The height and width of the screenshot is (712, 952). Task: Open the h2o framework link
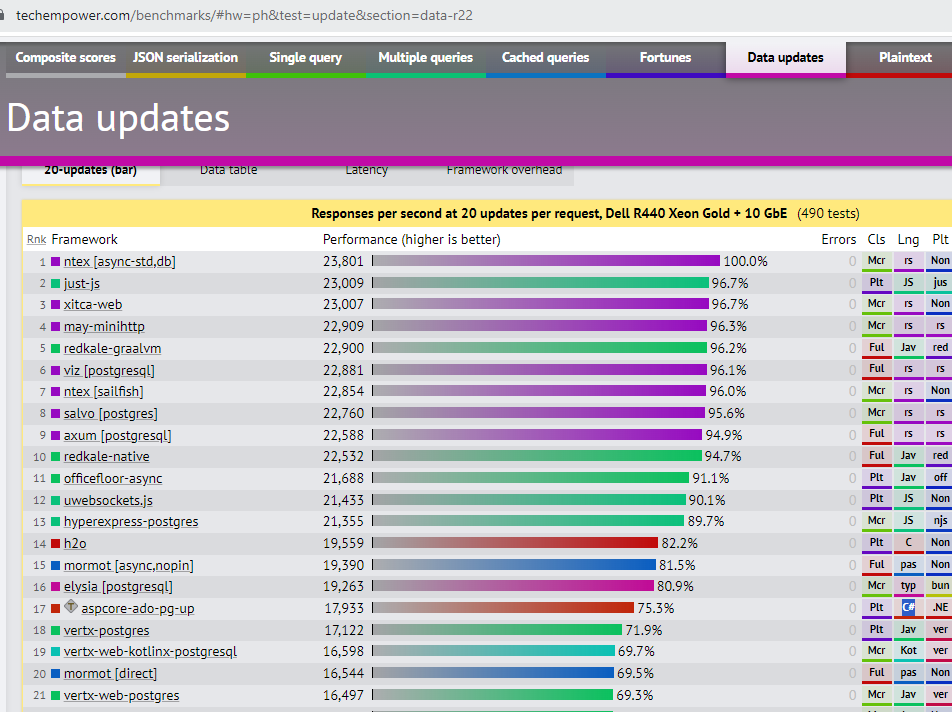click(x=75, y=543)
